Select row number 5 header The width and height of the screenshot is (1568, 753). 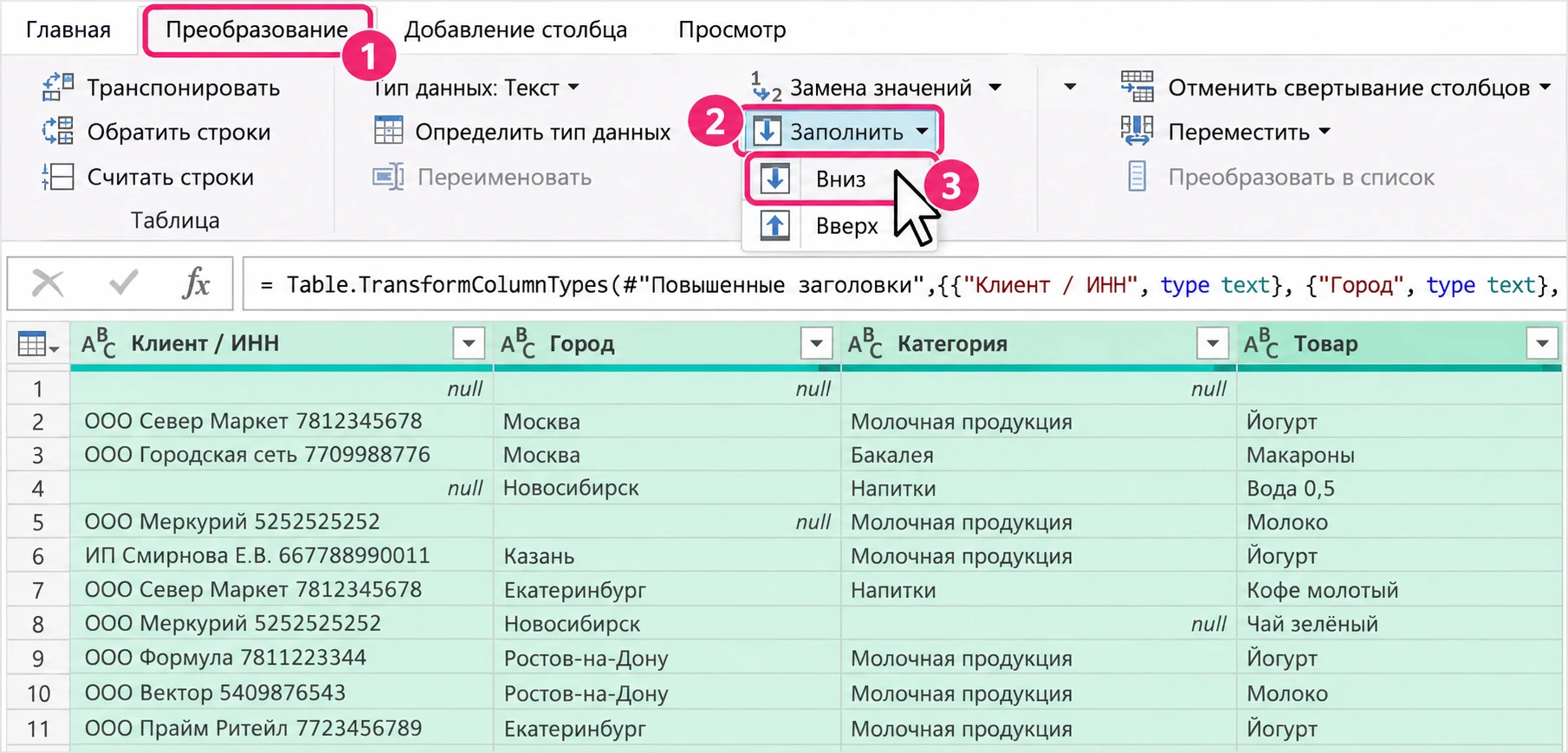coord(38,522)
